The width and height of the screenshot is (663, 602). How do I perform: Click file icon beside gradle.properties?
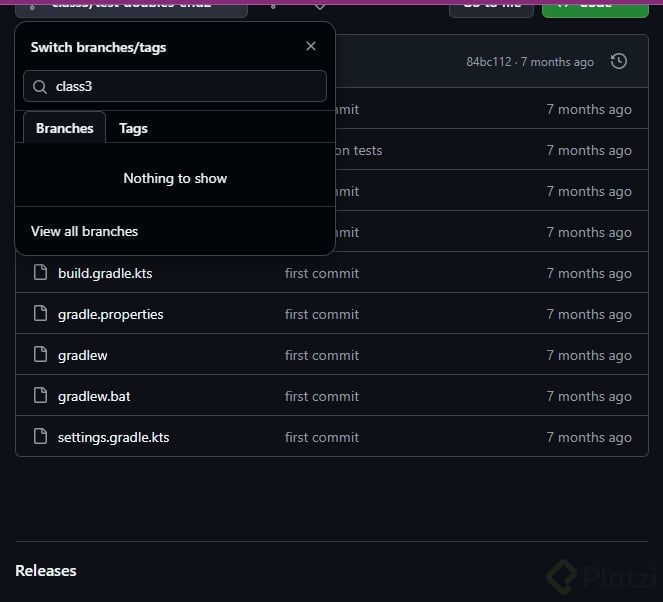click(x=40, y=314)
